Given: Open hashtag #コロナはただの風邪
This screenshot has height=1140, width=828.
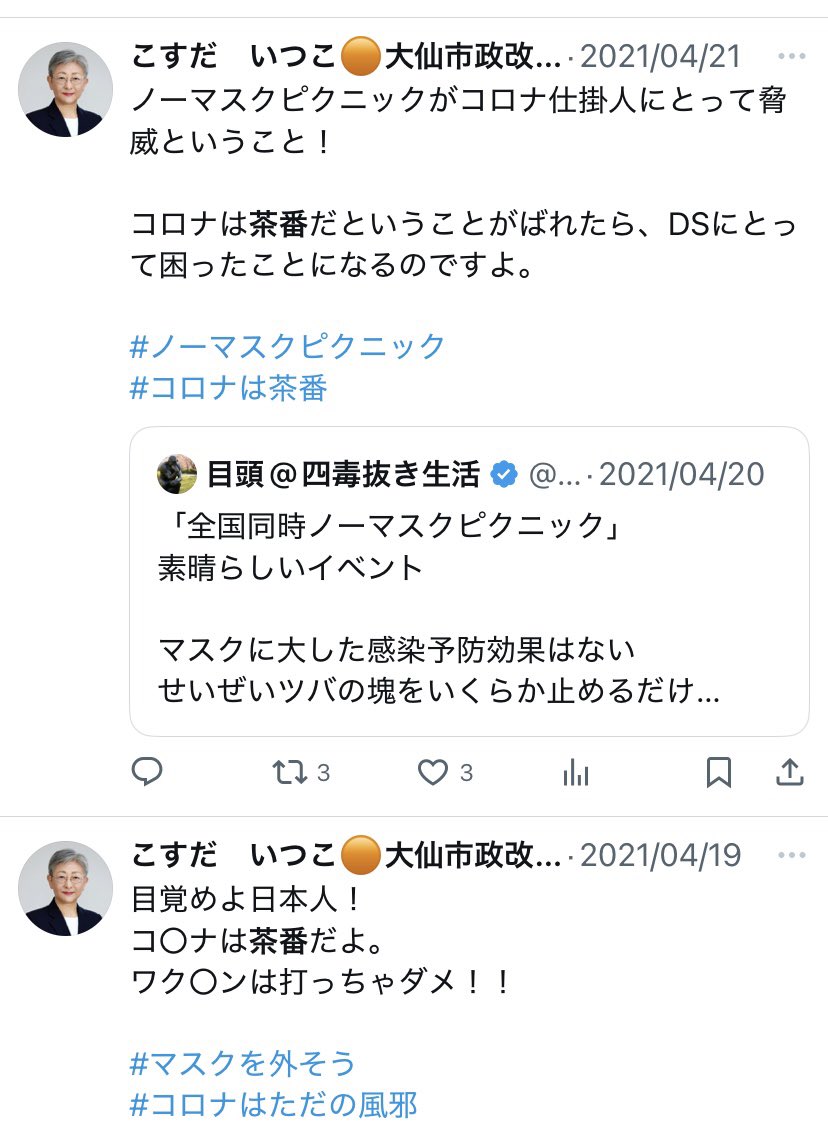Looking at the screenshot, I should [x=274, y=1104].
